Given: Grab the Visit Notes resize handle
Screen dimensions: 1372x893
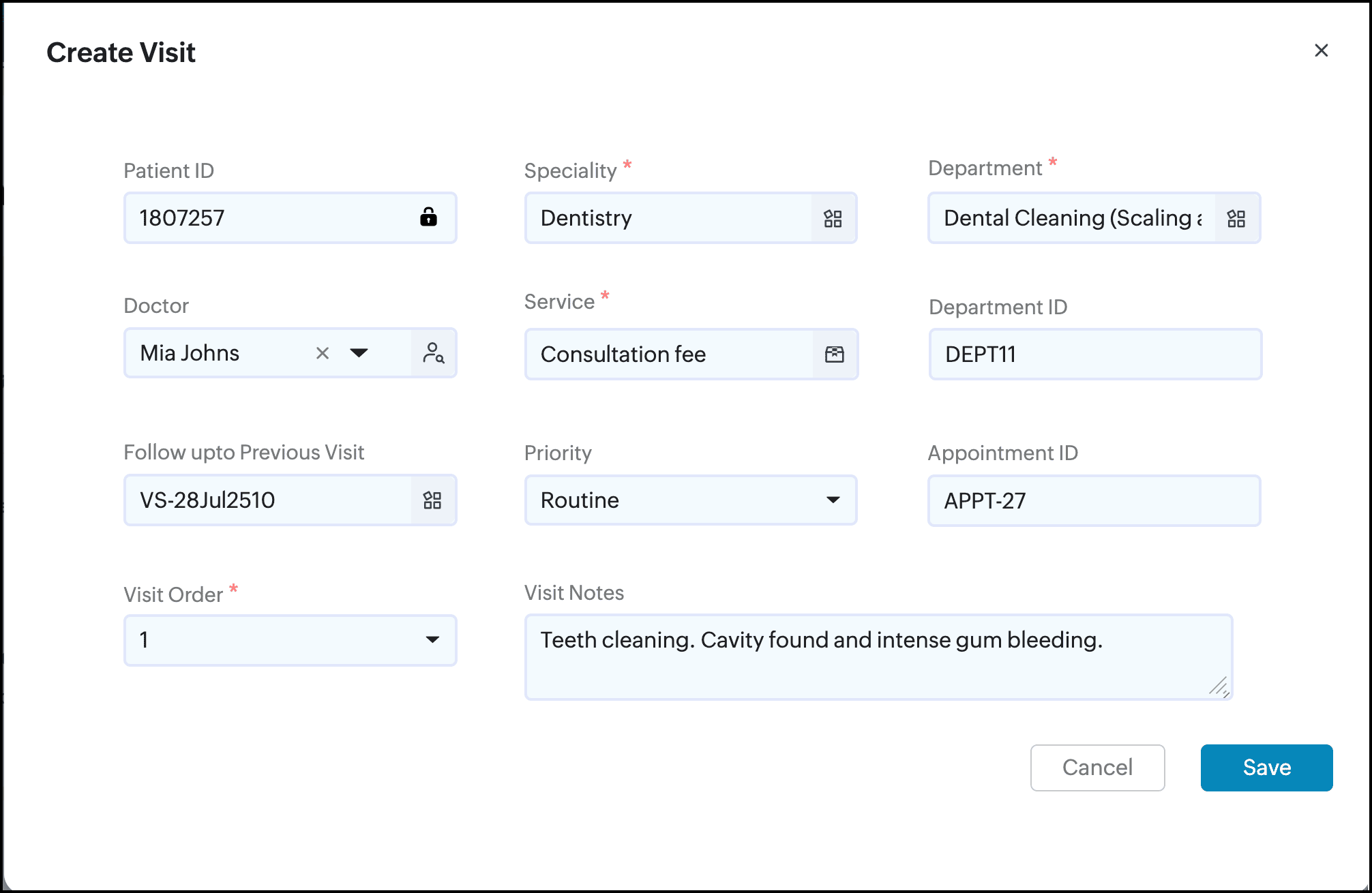Looking at the screenshot, I should 1219,687.
